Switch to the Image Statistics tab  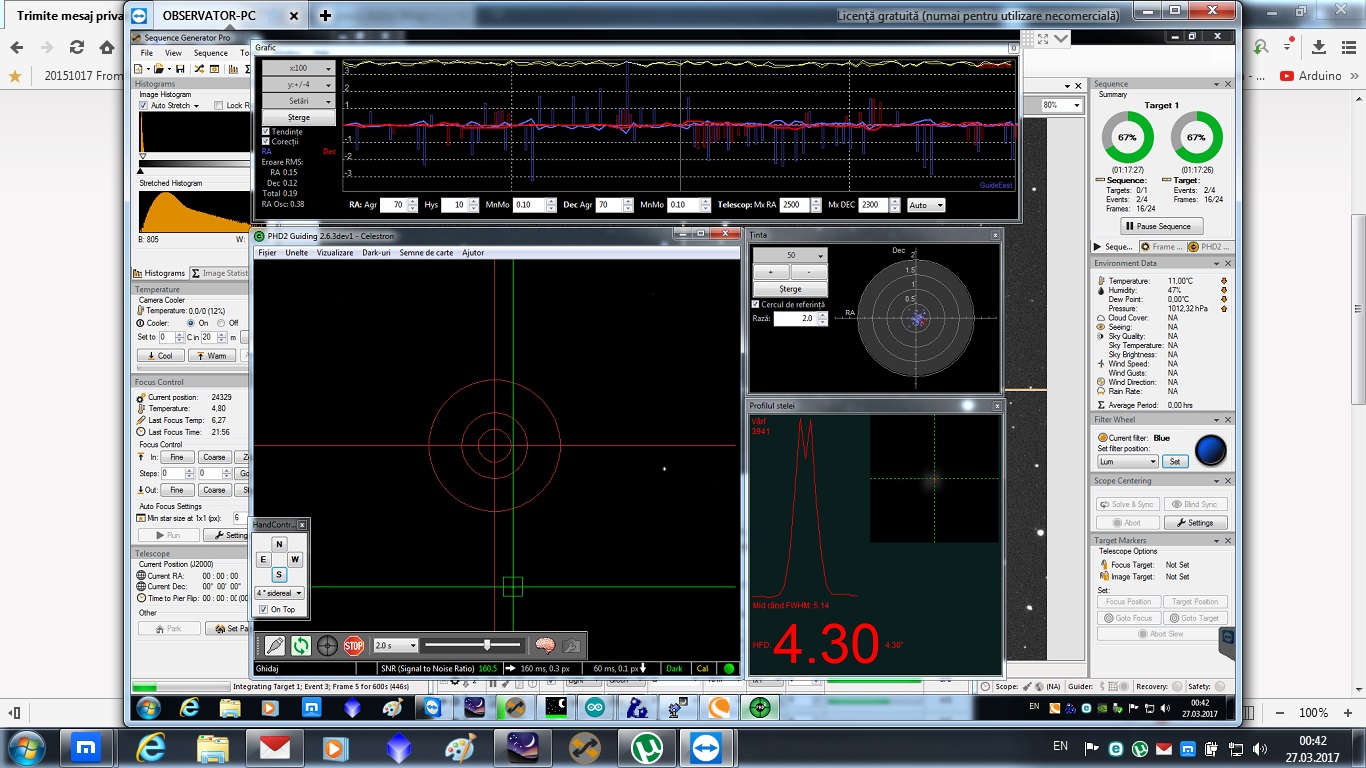pyautogui.click(x=220, y=273)
